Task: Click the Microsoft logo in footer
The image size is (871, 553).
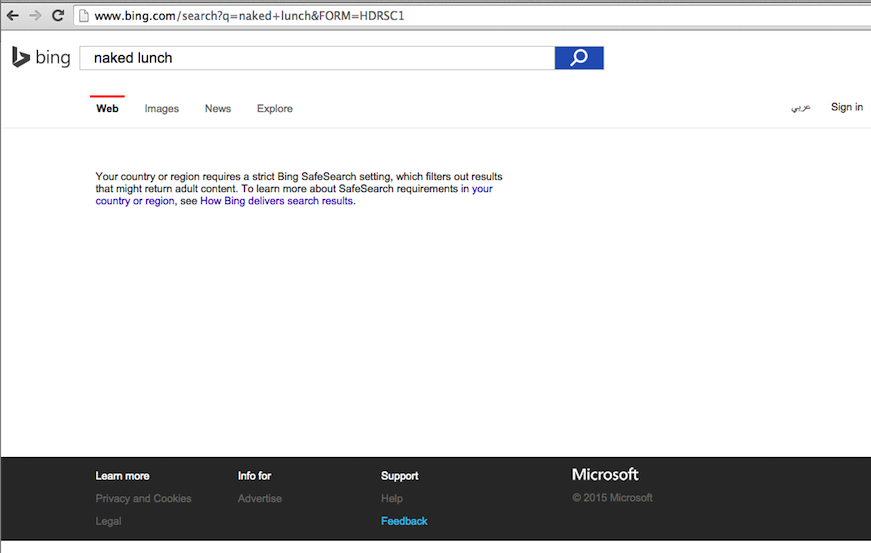Action: coord(604,475)
